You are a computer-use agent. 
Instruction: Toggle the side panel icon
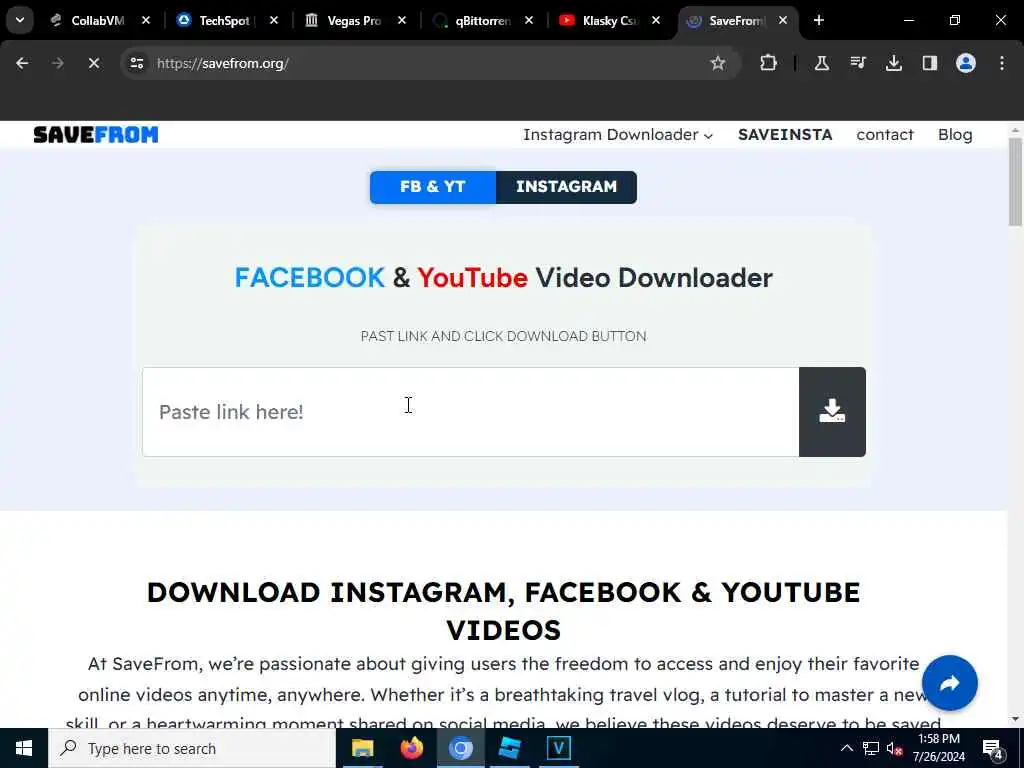coord(929,63)
